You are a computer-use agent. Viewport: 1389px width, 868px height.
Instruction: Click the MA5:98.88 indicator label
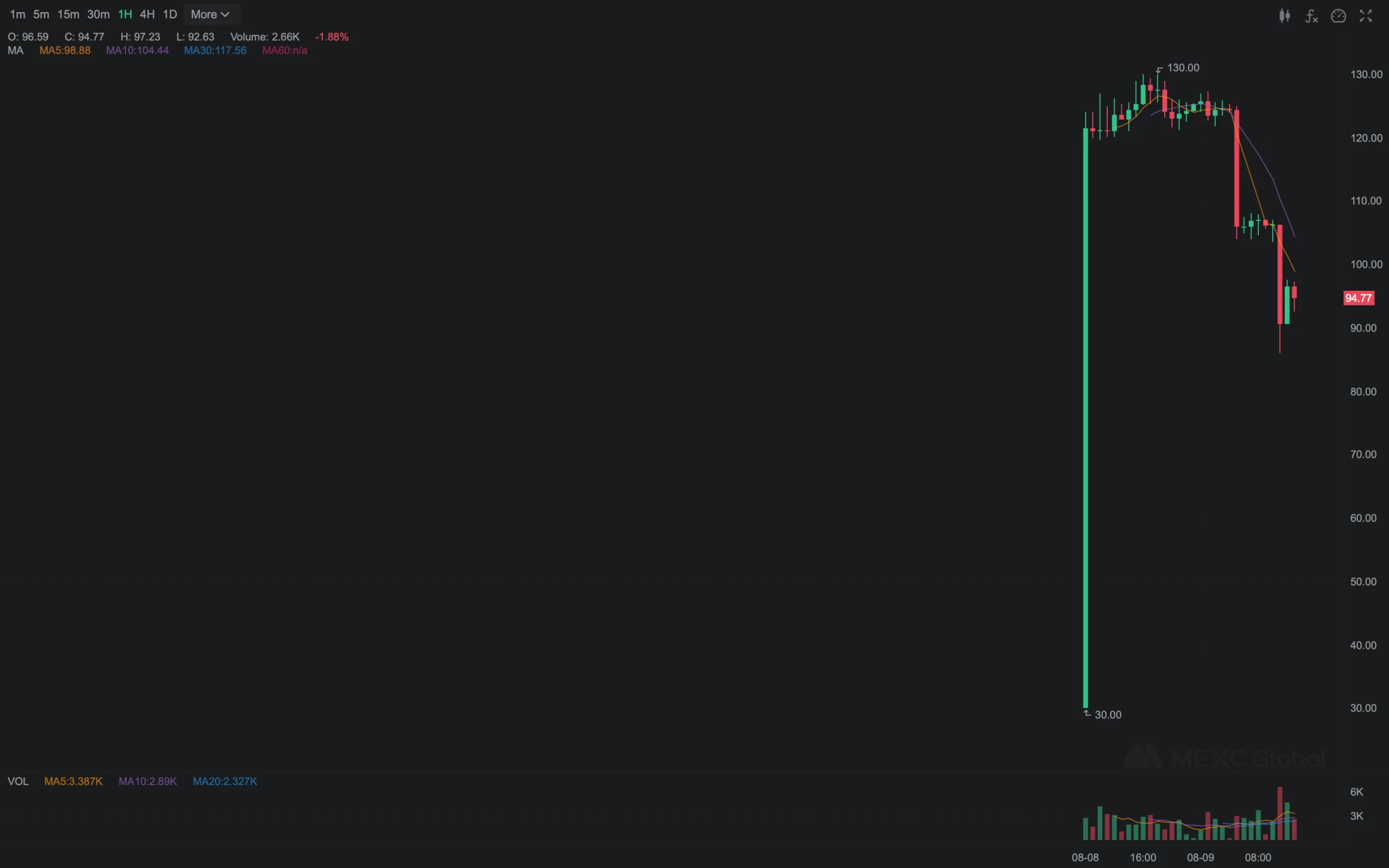pyautogui.click(x=65, y=50)
